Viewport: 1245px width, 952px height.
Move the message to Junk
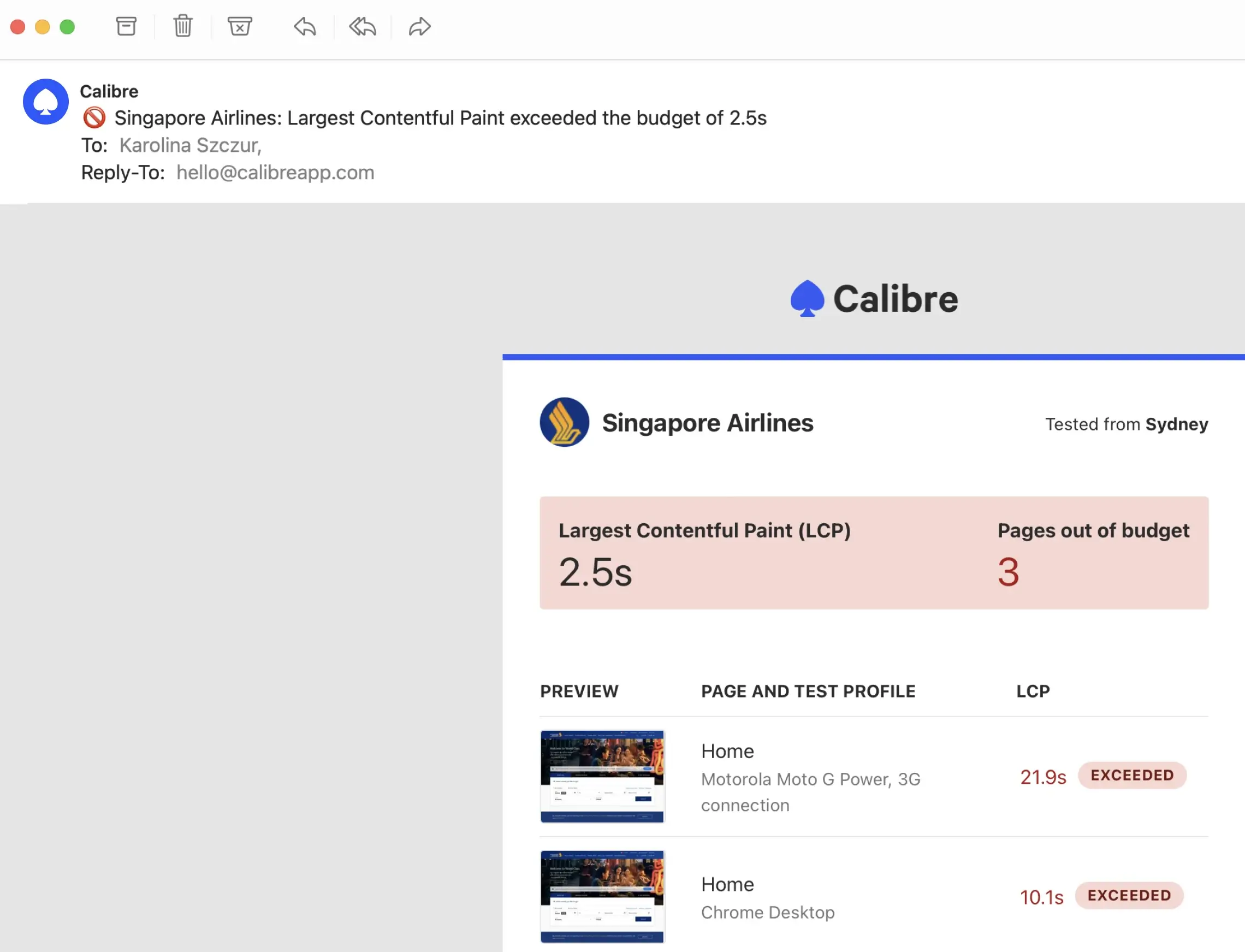tap(240, 26)
